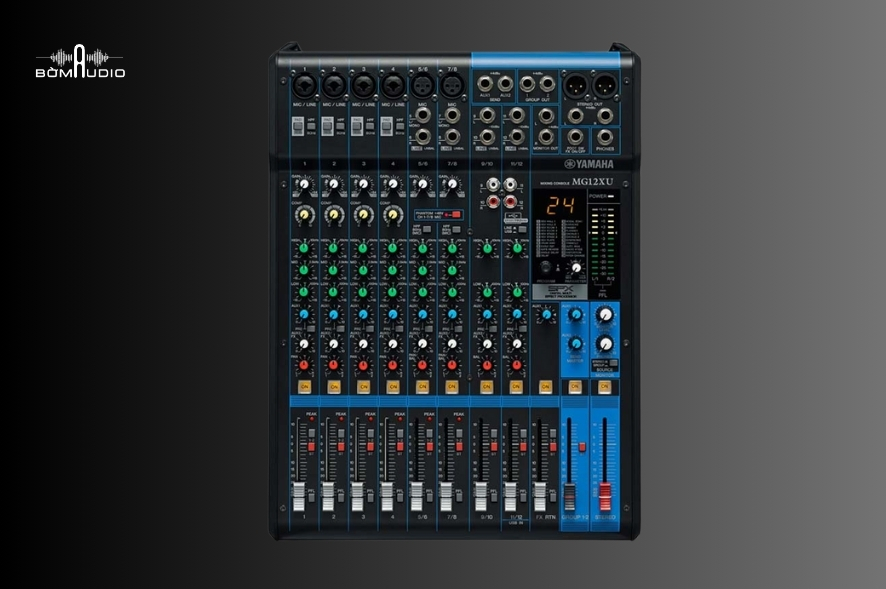Select the channel 3 MIC/LINE combo input jack
The width and height of the screenshot is (886, 589).
point(363,86)
